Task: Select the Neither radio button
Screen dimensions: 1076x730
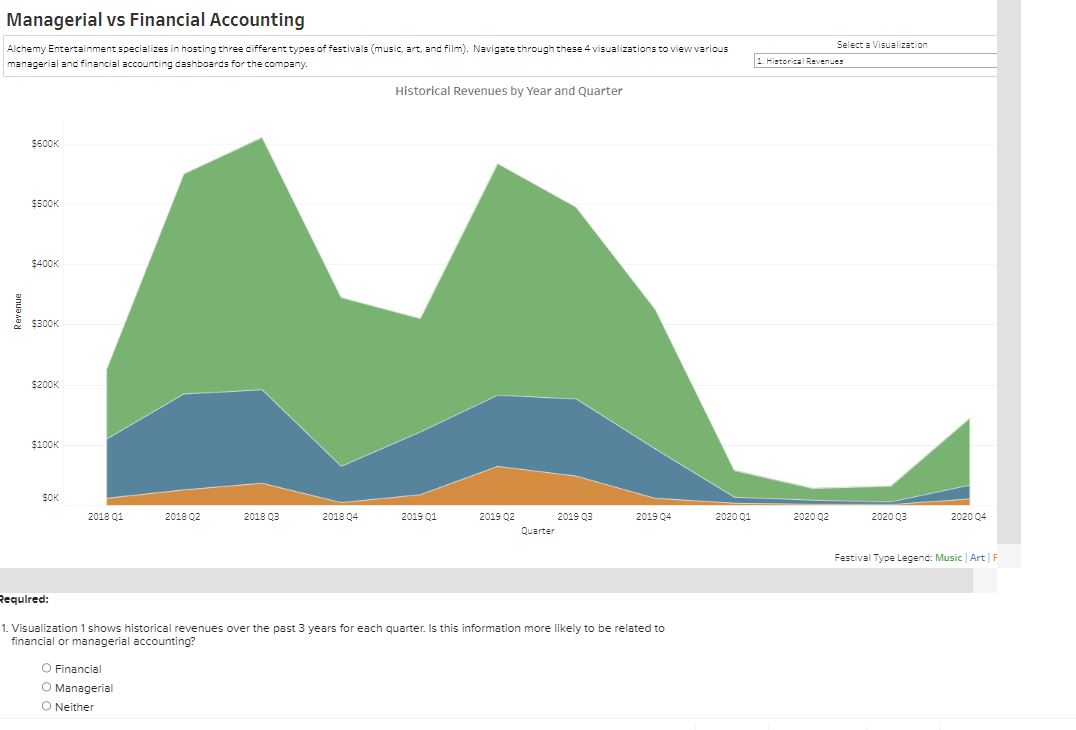Action: tap(46, 706)
